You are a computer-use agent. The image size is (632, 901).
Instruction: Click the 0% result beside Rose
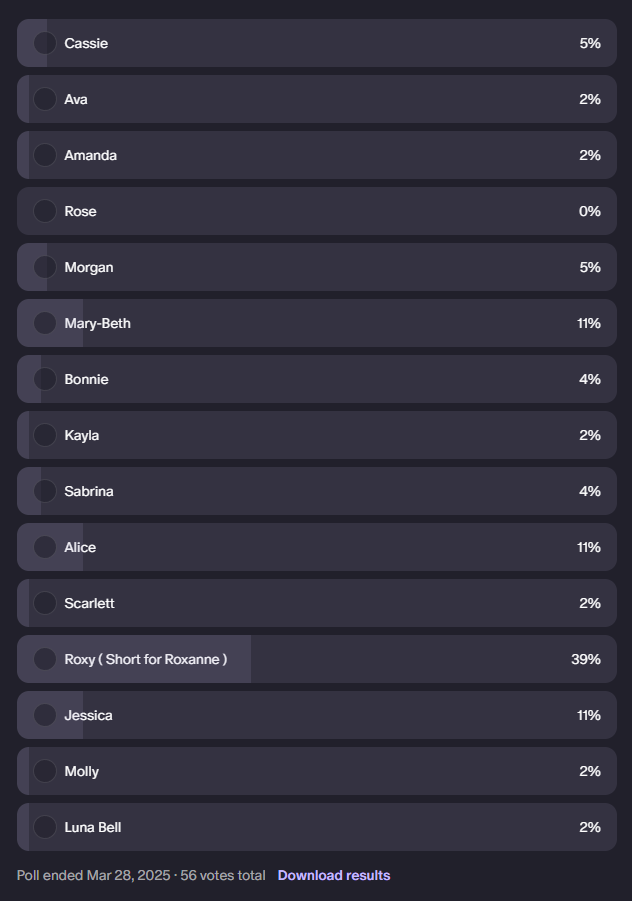589,211
